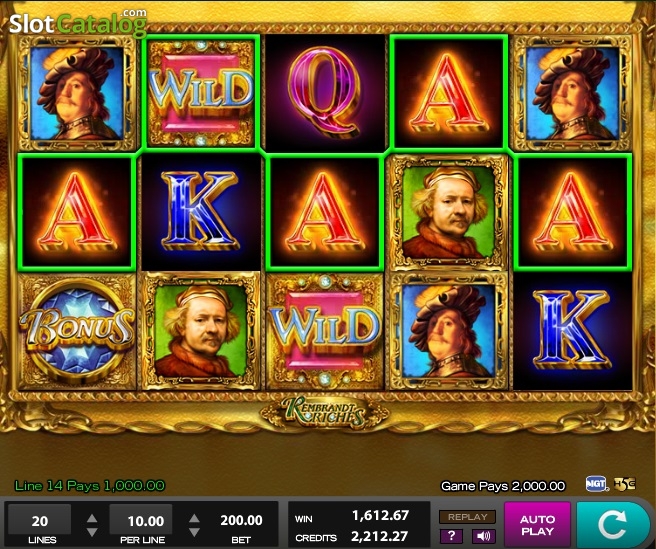Click the Bonus diamond symbol
Image resolution: width=656 pixels, height=549 pixels.
[77, 331]
